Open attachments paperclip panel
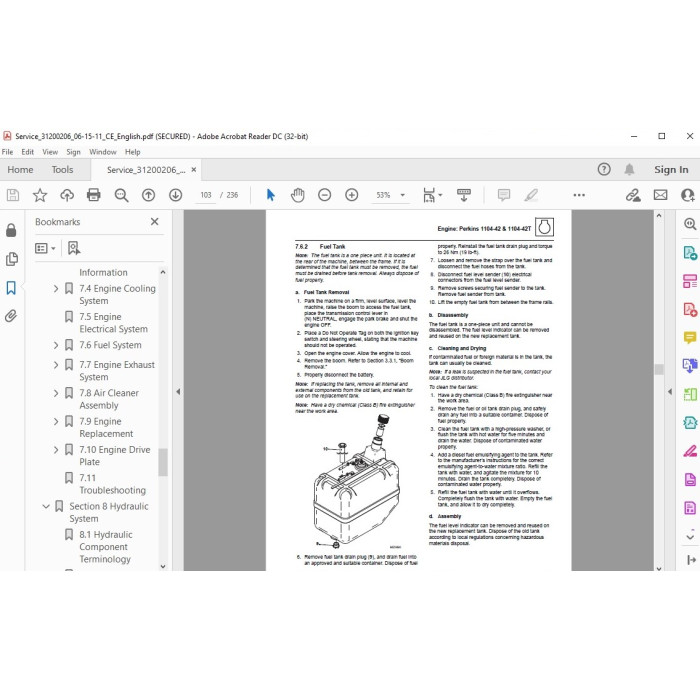This screenshot has width=700, height=700. 11,316
